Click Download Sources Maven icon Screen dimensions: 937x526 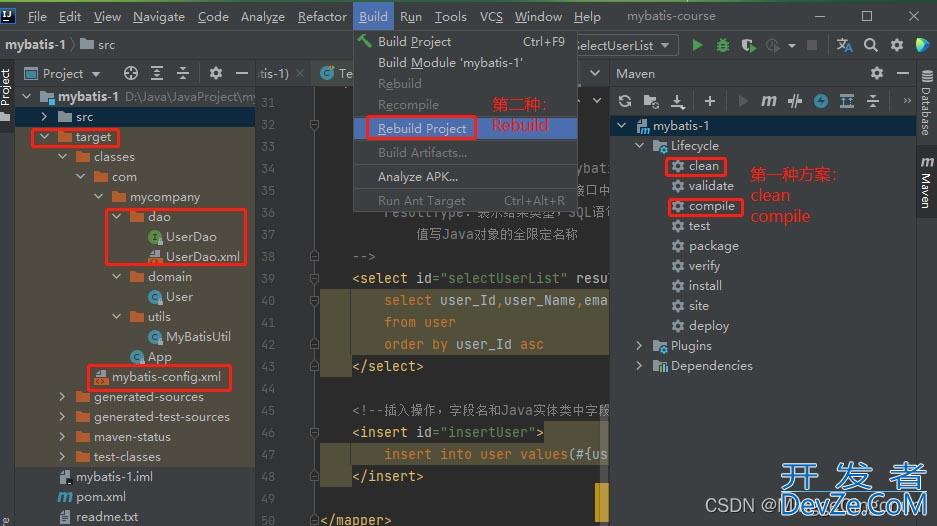pos(677,102)
